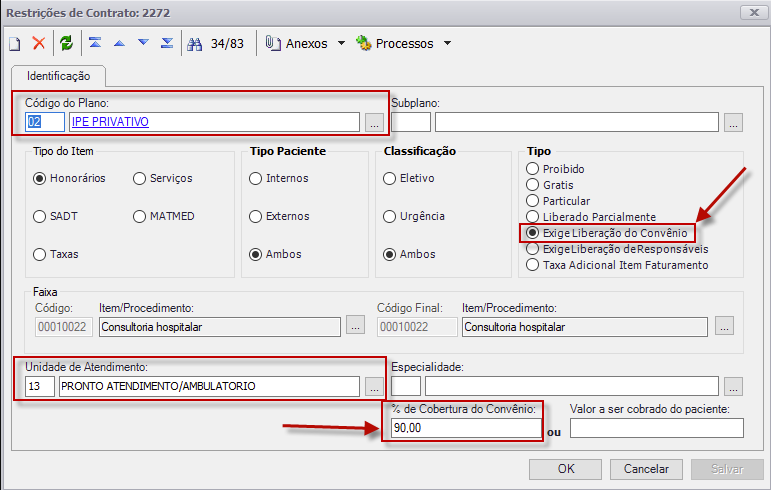This screenshot has width=771, height=490.
Task: Click the Cancelar button
Action: pos(646,469)
